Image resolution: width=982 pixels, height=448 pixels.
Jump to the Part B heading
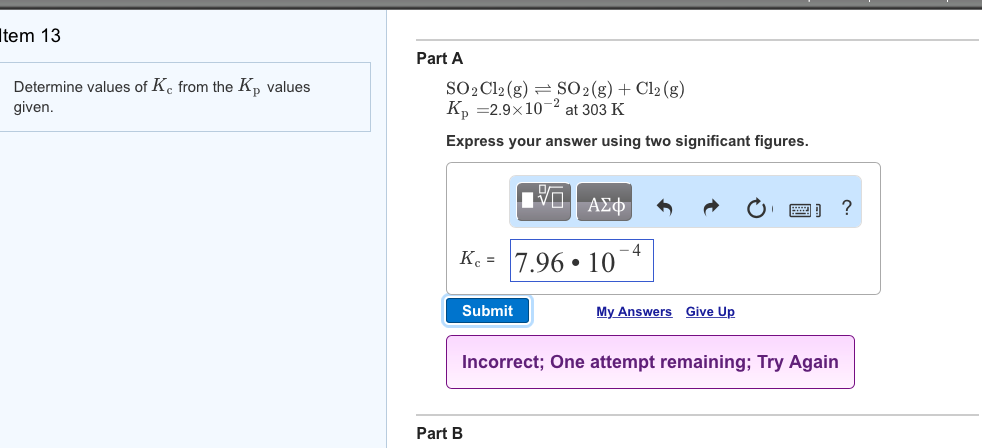point(439,433)
